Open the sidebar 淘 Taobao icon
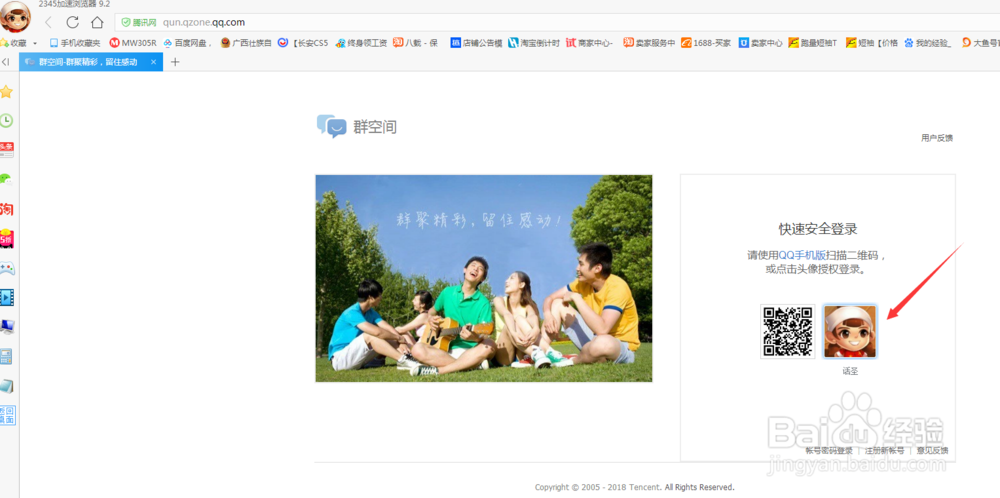The width and height of the screenshot is (1000, 498). click(x=6, y=209)
